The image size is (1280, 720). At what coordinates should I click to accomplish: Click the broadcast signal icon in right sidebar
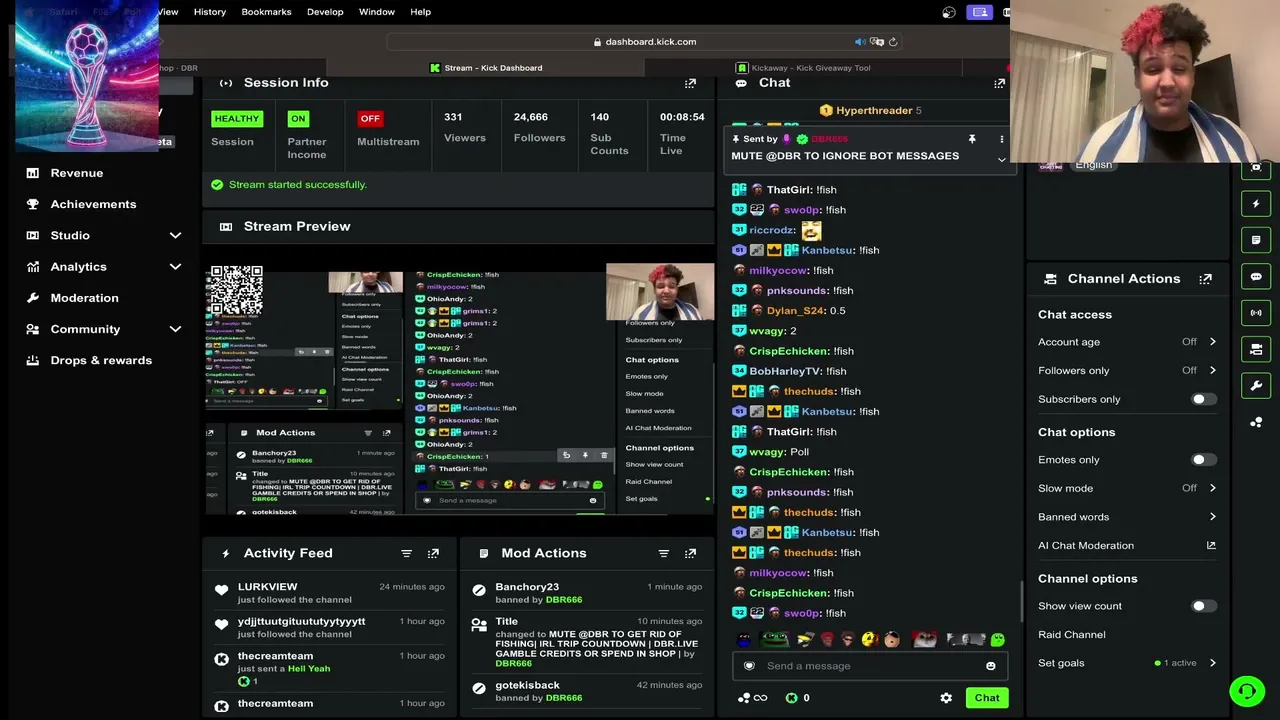coord(1257,313)
